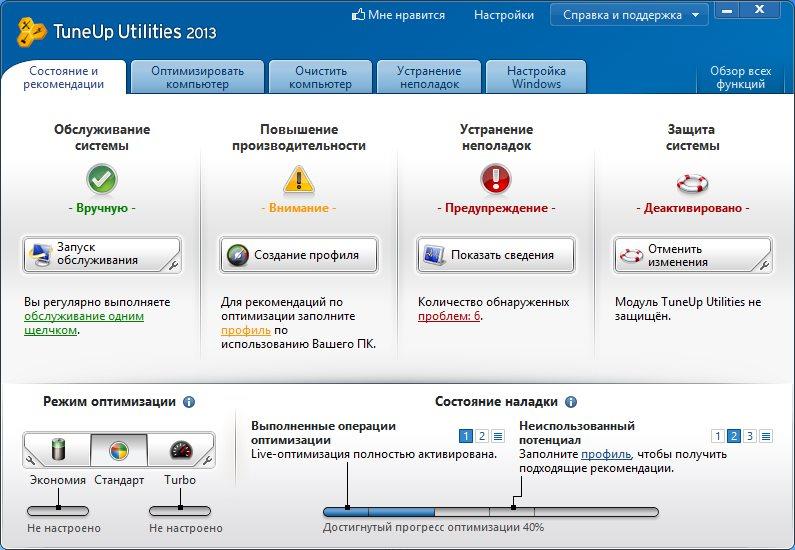This screenshot has width=795, height=550.
Task: Click the optimization progress bar
Action: point(490,512)
